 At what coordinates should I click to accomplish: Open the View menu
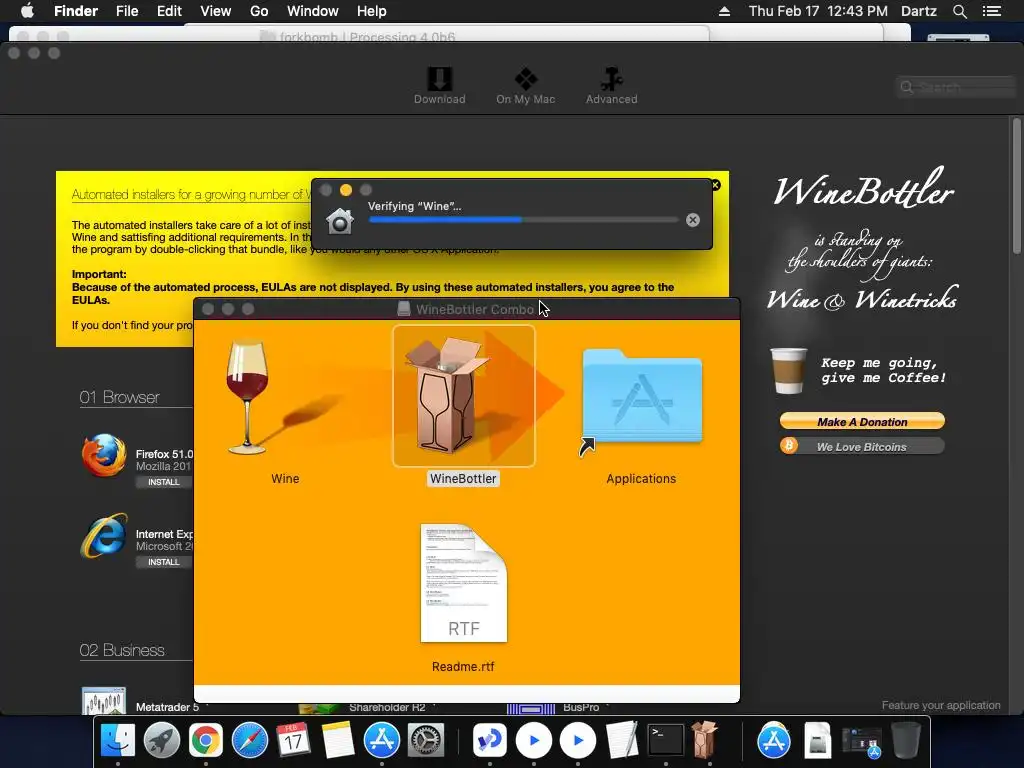click(x=216, y=11)
